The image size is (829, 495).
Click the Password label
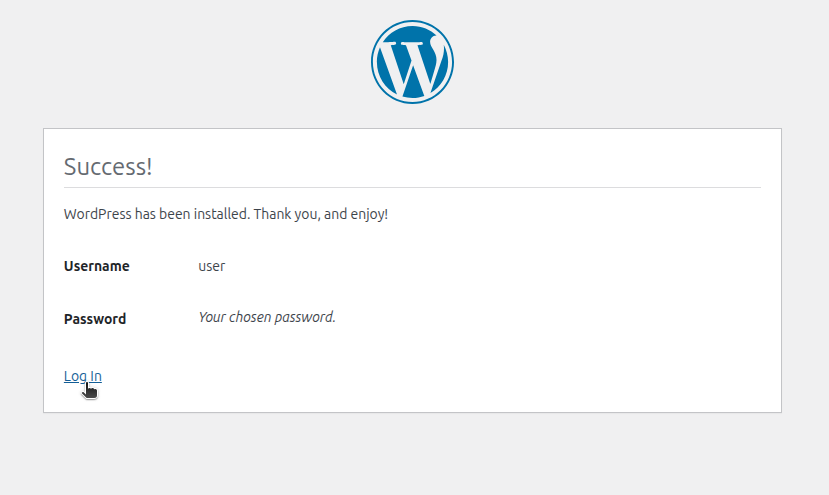tap(95, 319)
